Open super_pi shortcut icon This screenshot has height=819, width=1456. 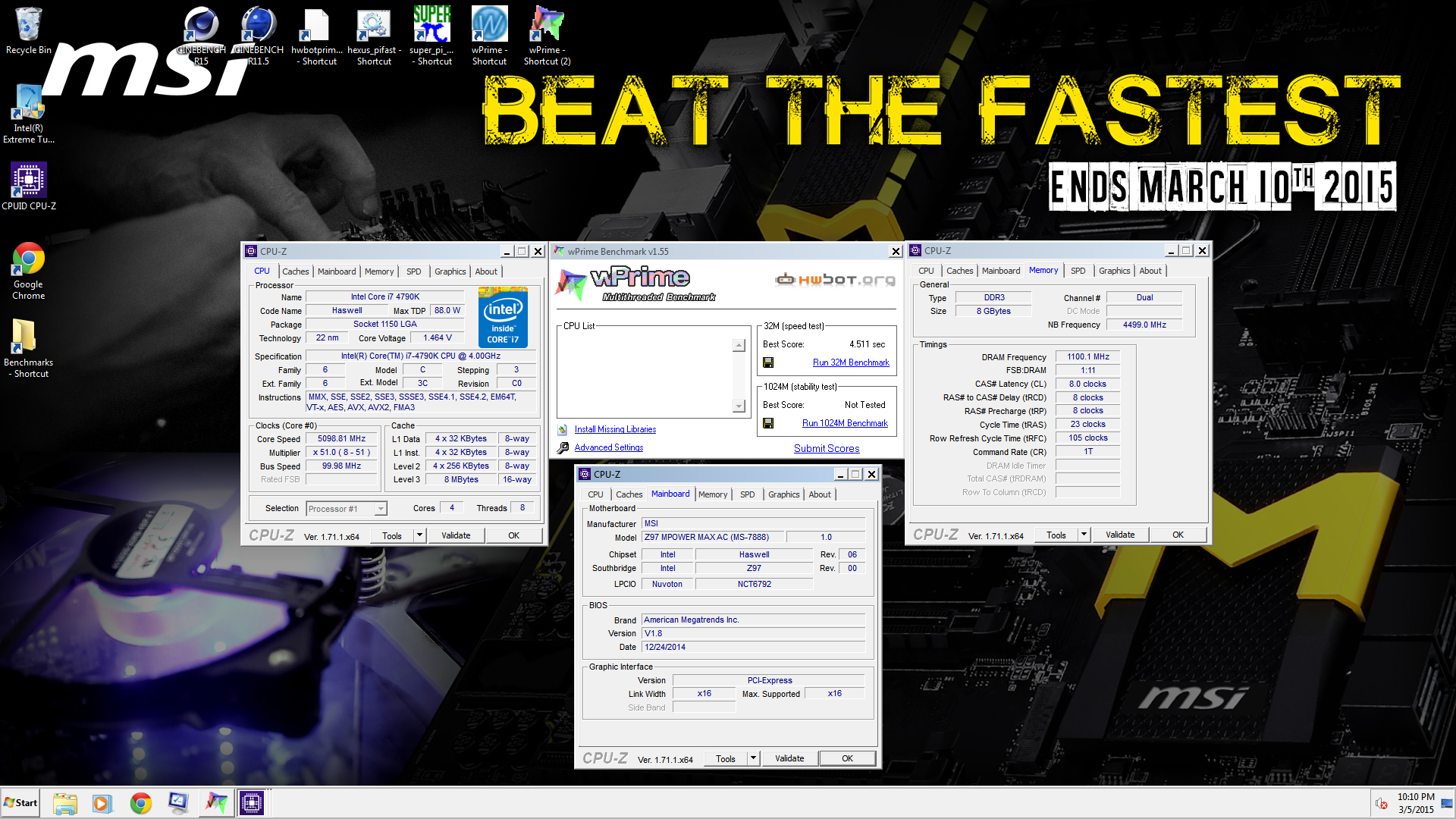(431, 35)
